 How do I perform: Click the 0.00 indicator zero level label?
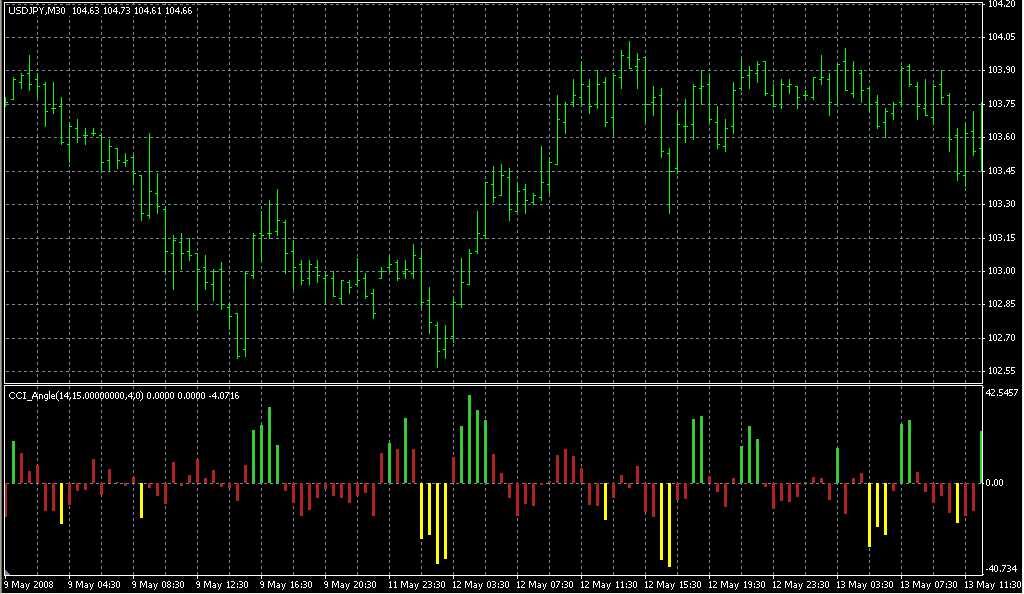[x=995, y=483]
